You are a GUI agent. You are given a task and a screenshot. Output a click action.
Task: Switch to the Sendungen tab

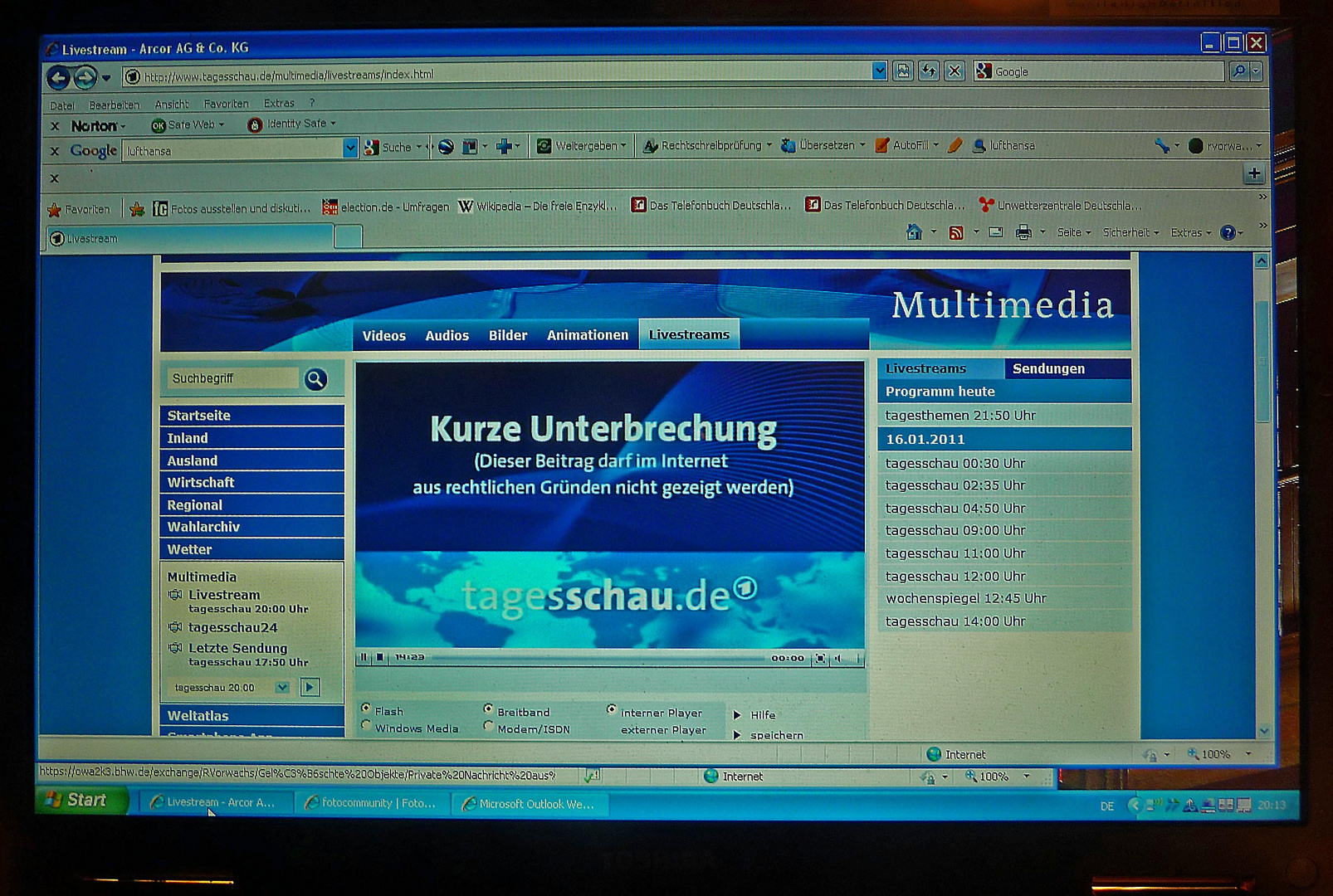pyautogui.click(x=1067, y=368)
